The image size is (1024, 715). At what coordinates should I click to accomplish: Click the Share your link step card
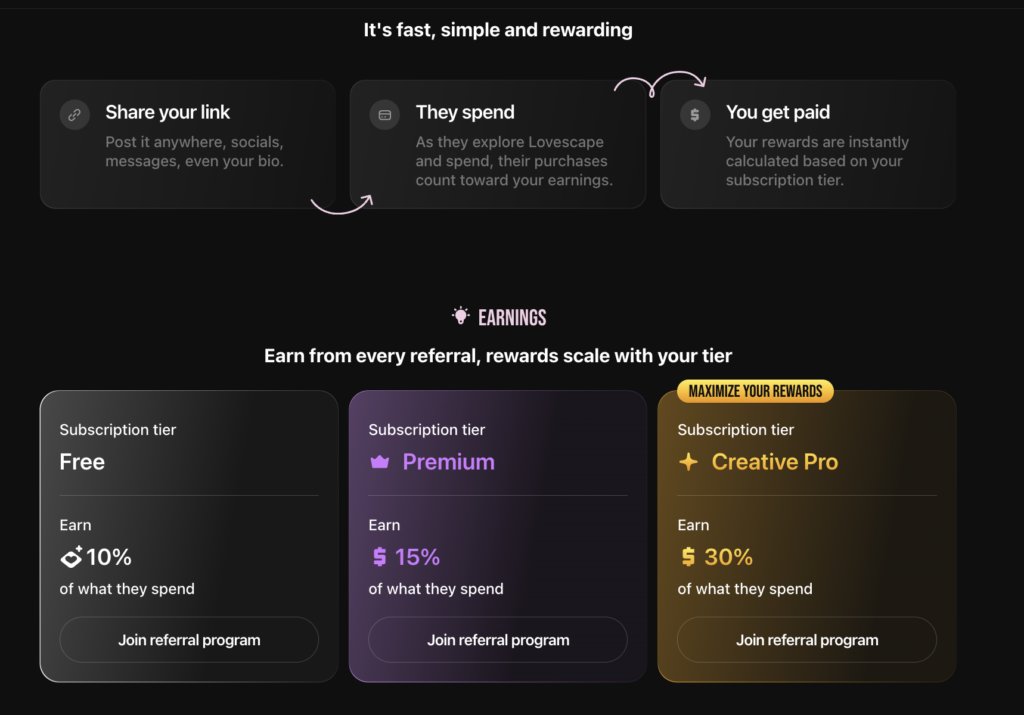click(188, 143)
